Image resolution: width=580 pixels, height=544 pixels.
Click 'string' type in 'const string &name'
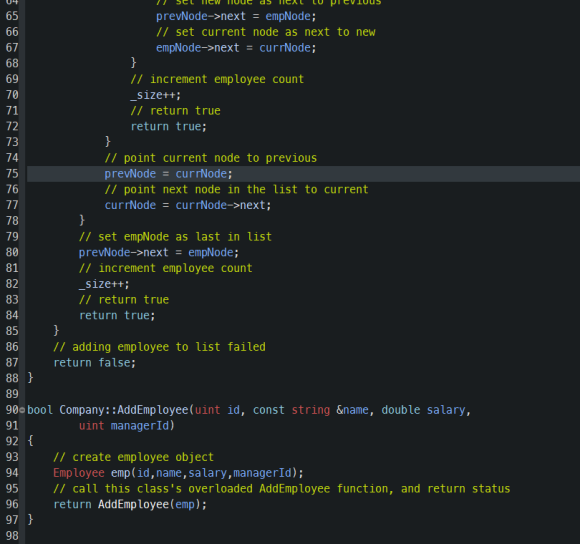[x=311, y=410]
